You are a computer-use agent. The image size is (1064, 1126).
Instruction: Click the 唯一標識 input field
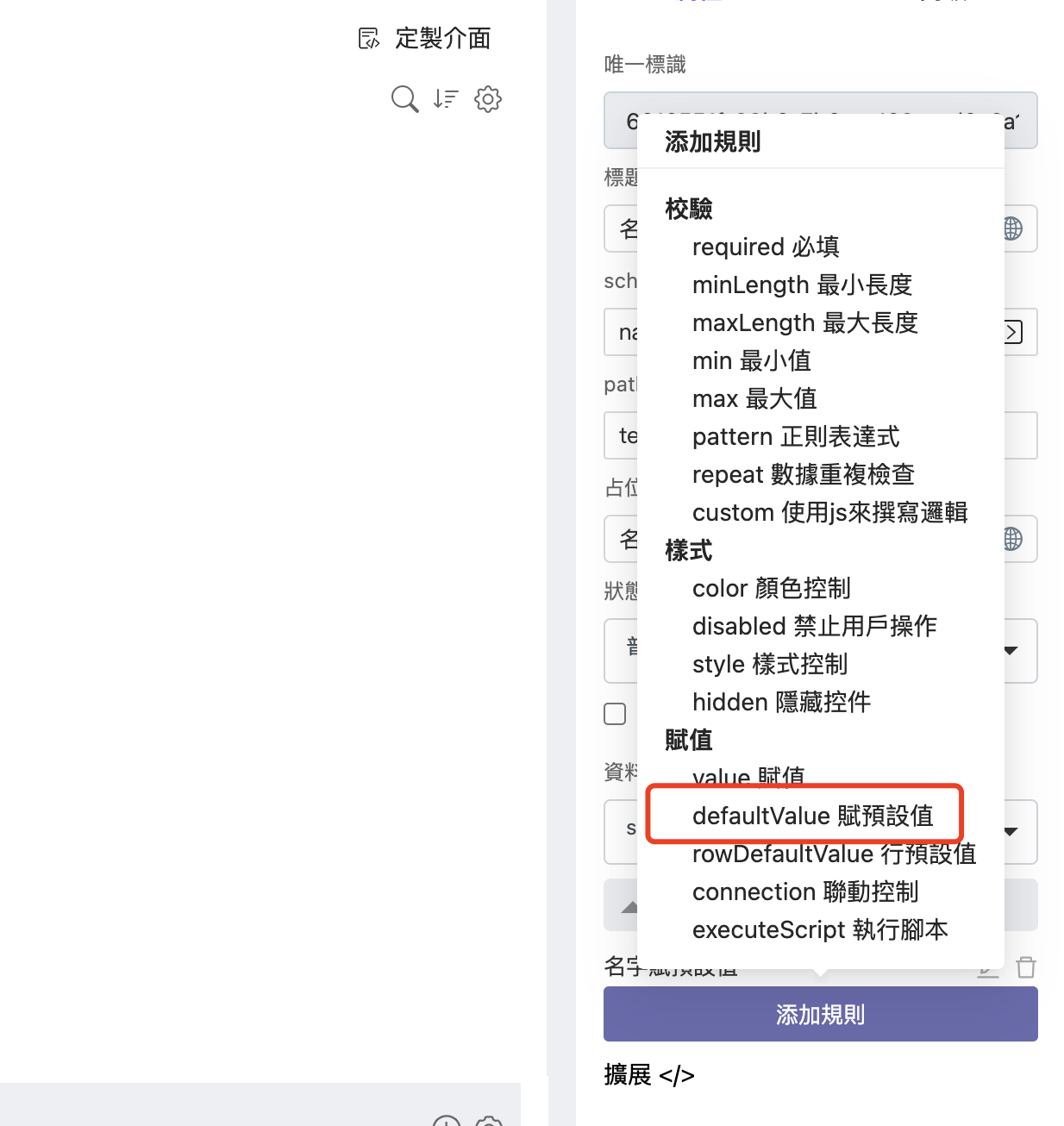821,121
